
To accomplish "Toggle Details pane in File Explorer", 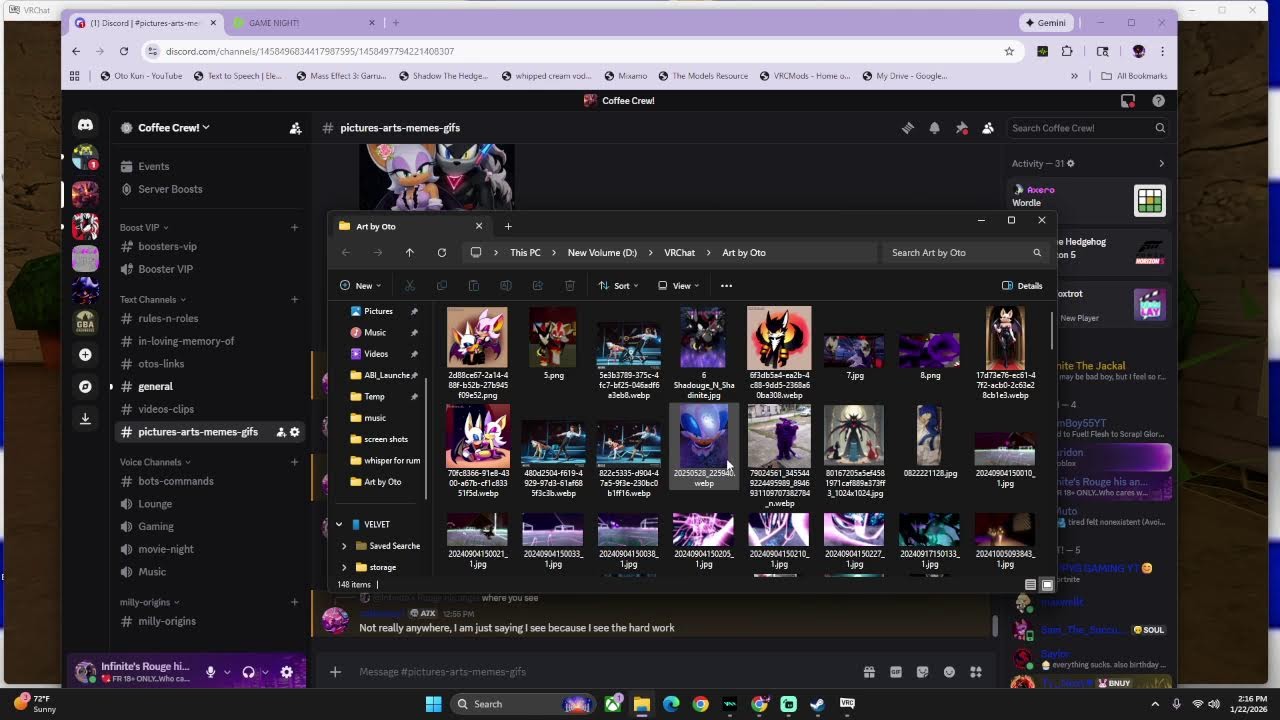I will point(1022,286).
